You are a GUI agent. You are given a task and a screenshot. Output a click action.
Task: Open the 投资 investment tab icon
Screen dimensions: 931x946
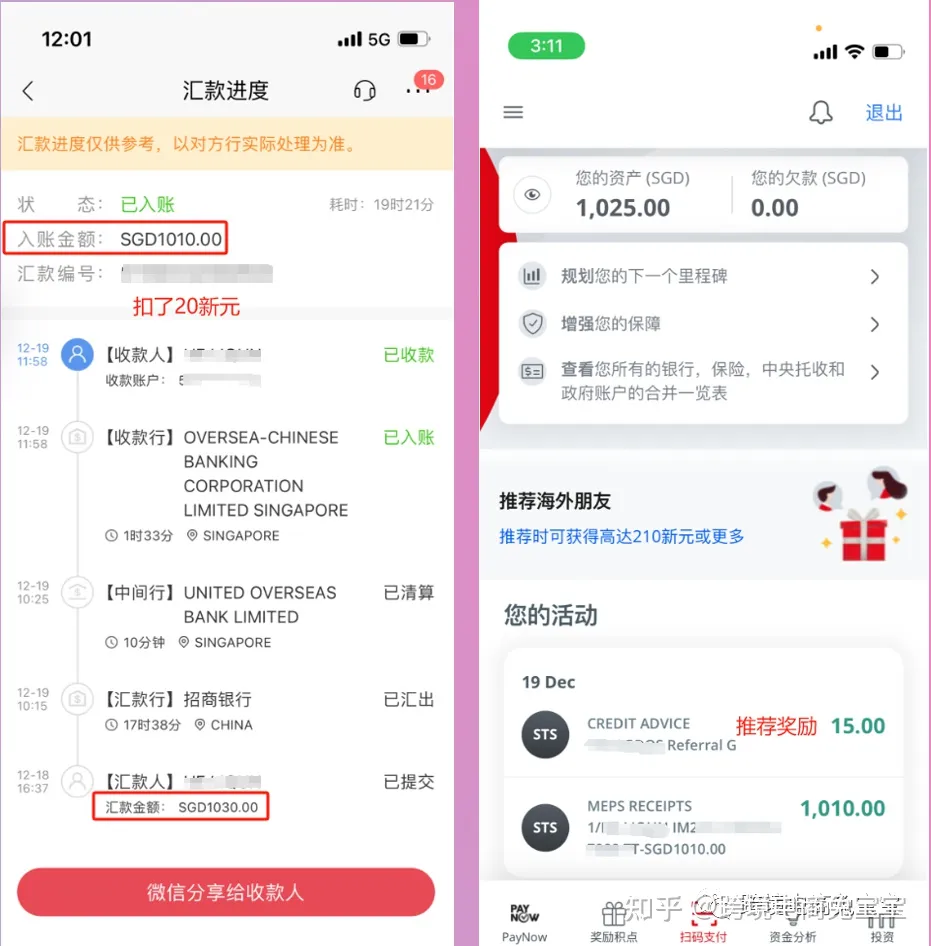(x=882, y=923)
